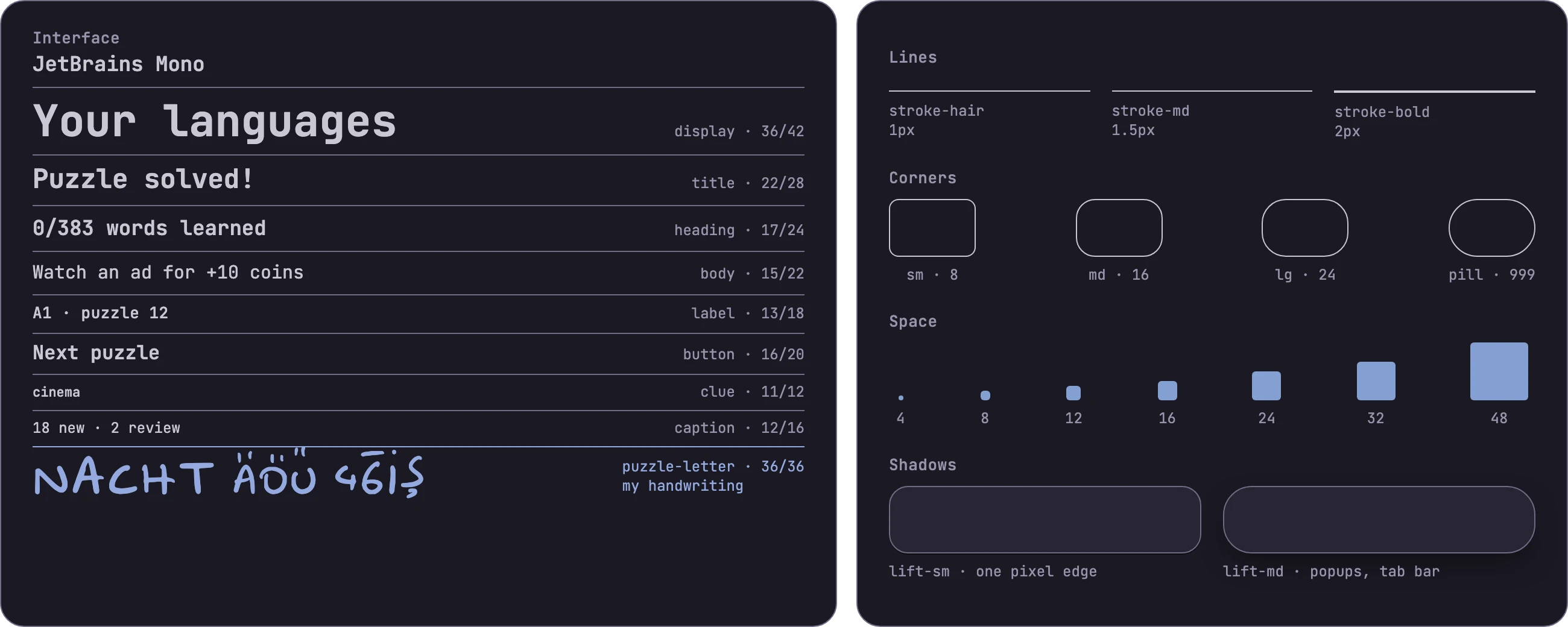Image resolution: width=1568 pixels, height=627 pixels.
Task: Click the 'JetBrains Mono' font name
Action: 119,64
